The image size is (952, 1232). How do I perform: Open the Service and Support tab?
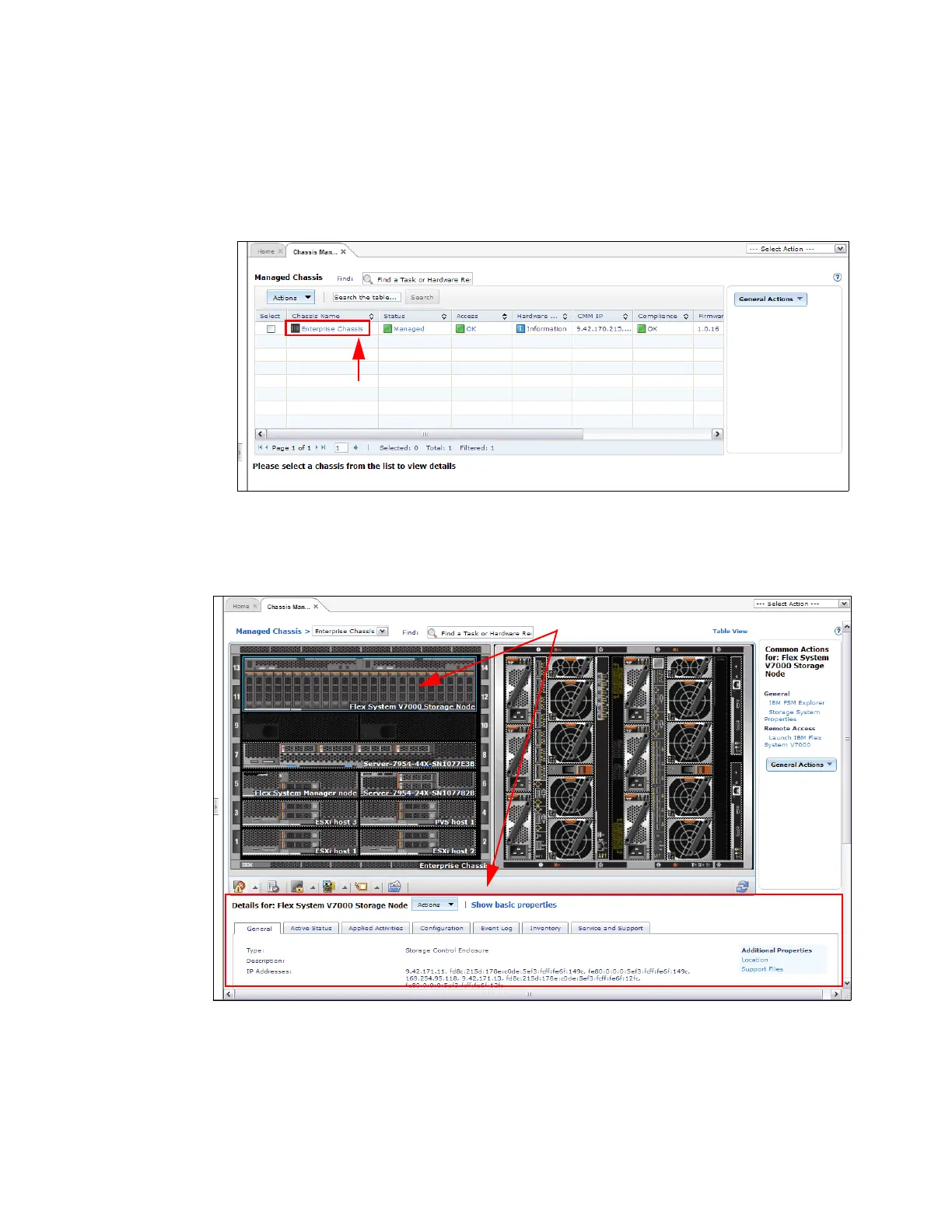click(611, 928)
